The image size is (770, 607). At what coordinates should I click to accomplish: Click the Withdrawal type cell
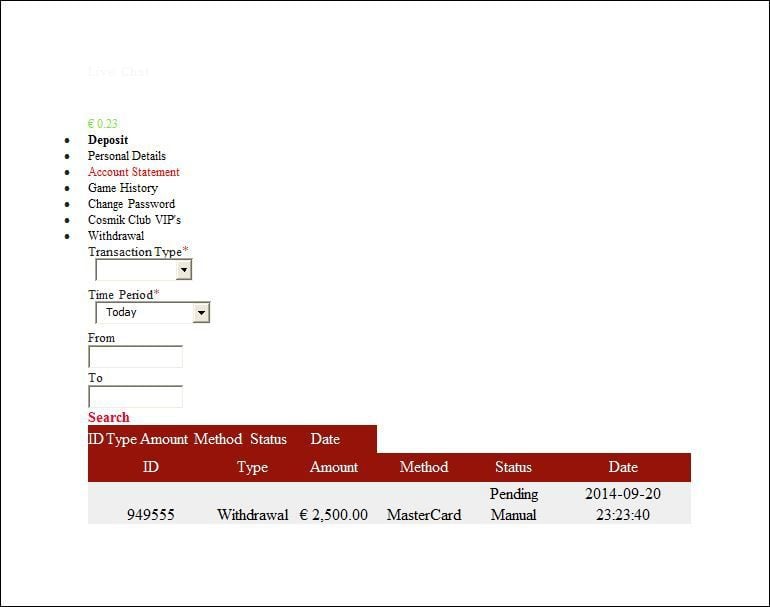tap(252, 515)
